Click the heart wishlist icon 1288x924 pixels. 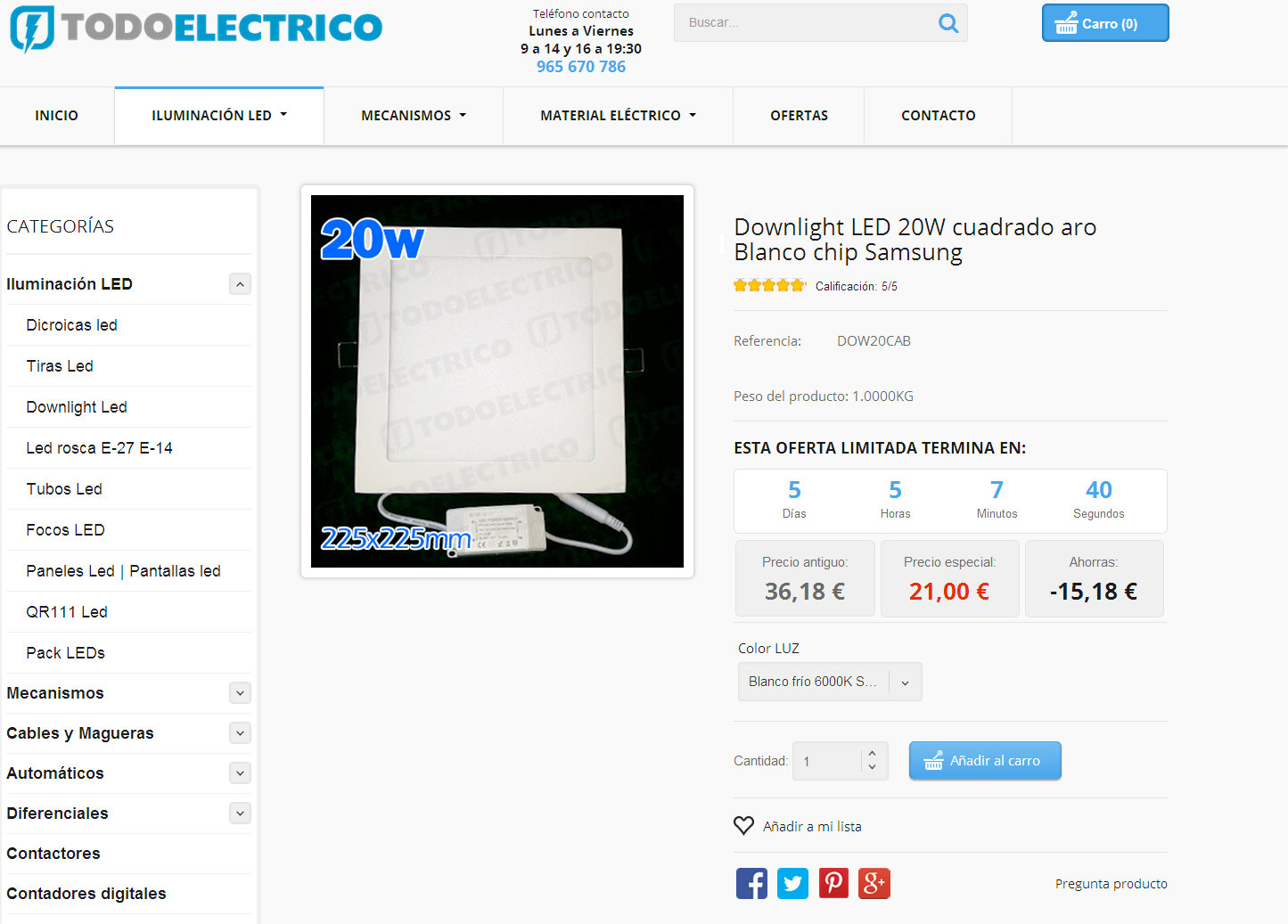pyautogui.click(x=743, y=826)
